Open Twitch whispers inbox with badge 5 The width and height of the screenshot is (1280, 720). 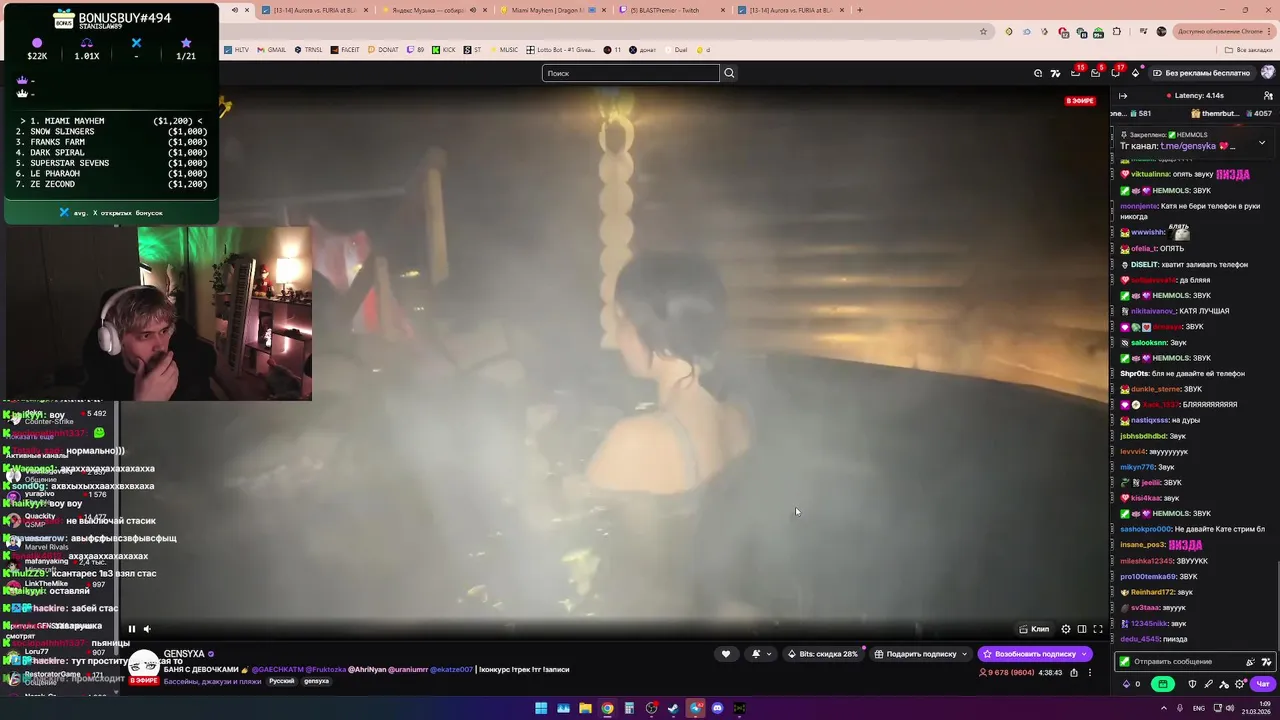coord(1095,73)
